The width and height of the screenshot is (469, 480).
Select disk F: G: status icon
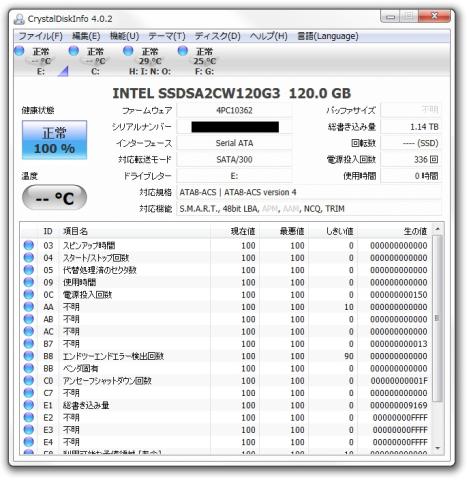(x=183, y=51)
